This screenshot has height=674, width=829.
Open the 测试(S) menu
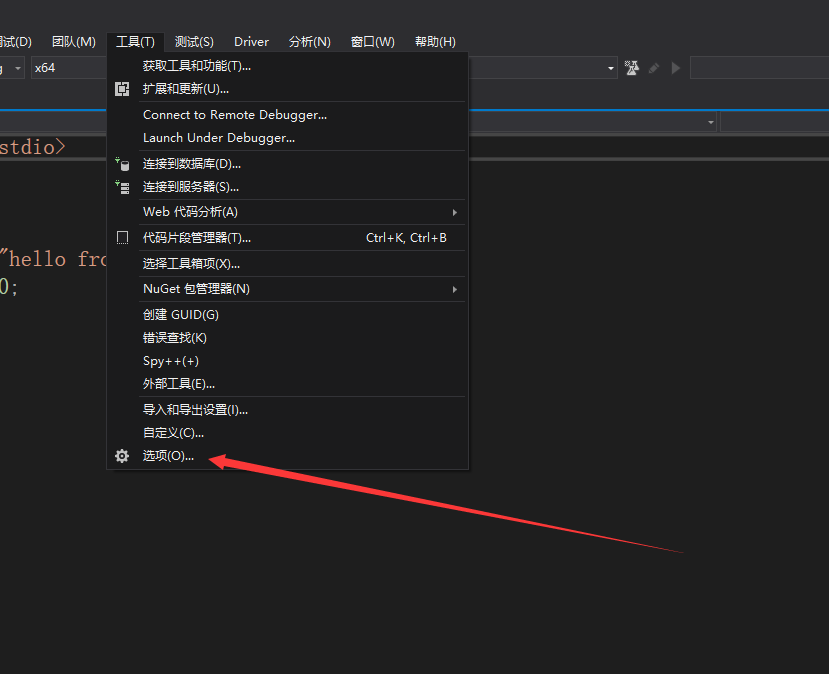[194, 42]
